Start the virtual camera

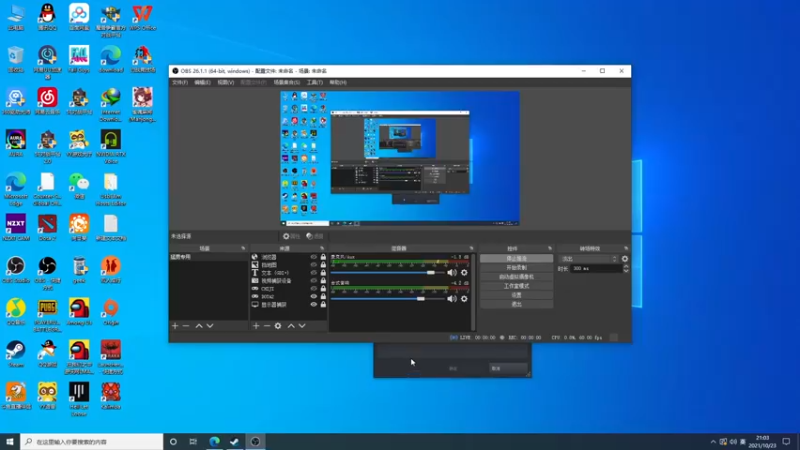click(516, 277)
